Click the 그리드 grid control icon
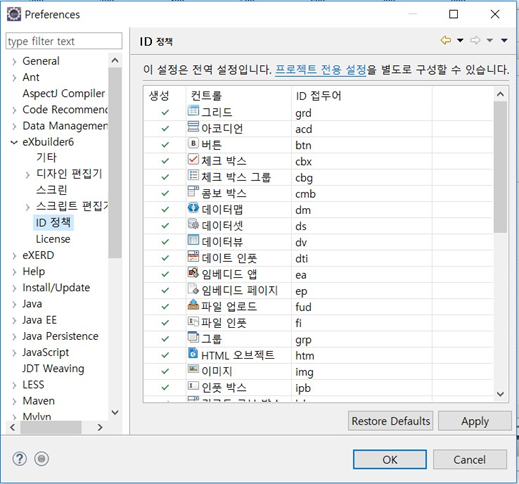This screenshot has height=484, width=519. pos(193,110)
